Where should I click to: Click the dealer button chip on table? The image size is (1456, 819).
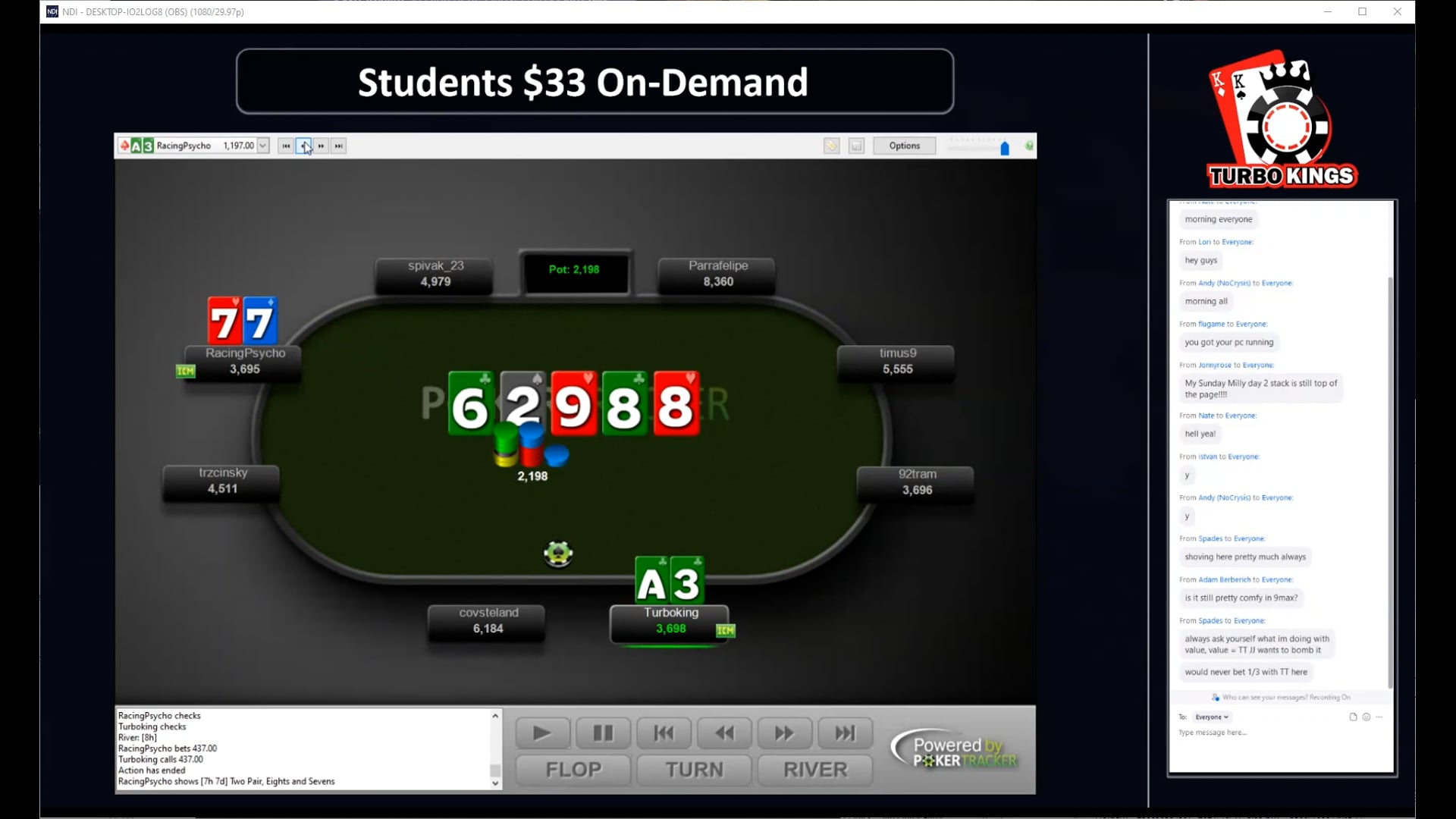click(x=558, y=554)
